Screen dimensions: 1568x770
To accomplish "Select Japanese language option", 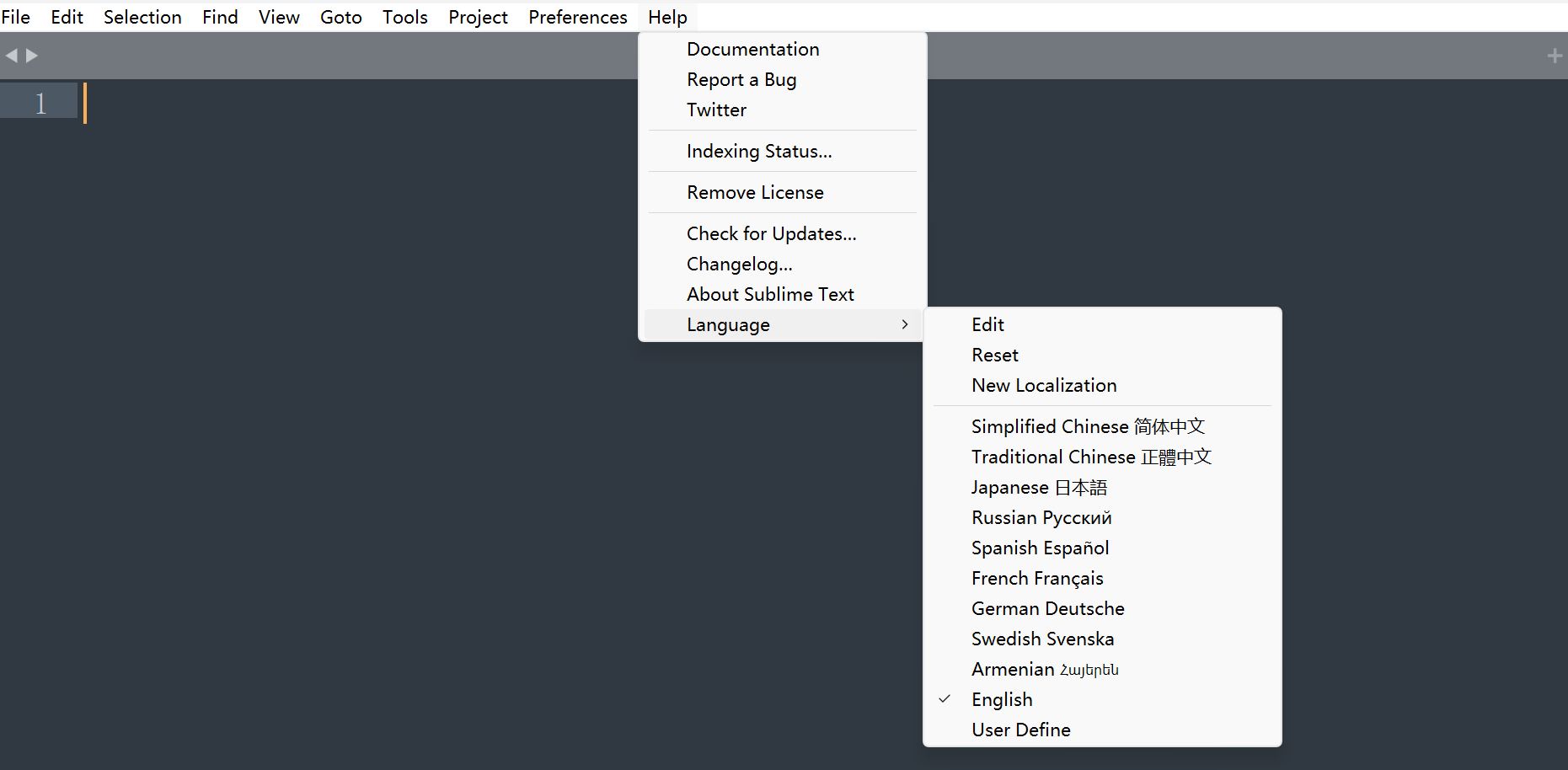I will point(1102,487).
